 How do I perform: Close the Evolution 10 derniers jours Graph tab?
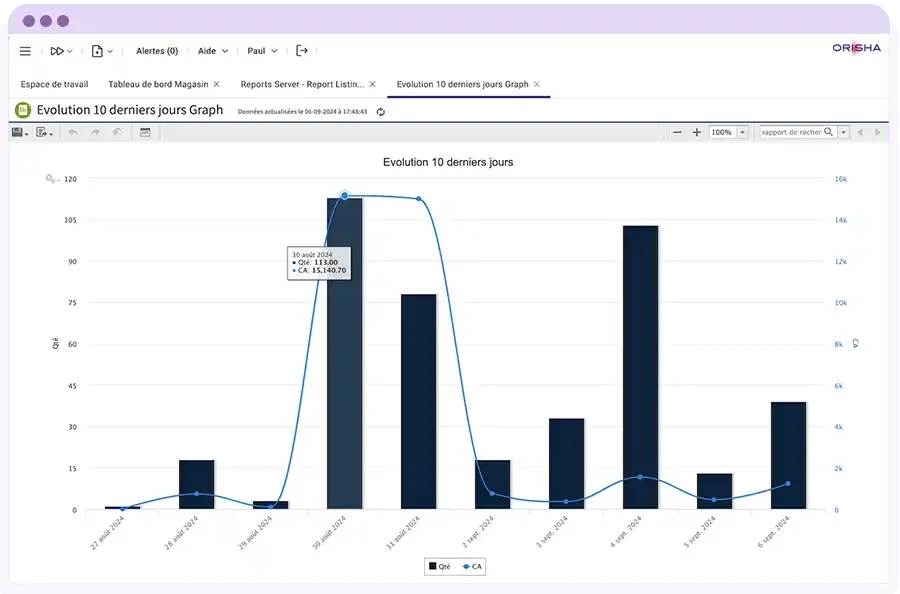point(537,84)
